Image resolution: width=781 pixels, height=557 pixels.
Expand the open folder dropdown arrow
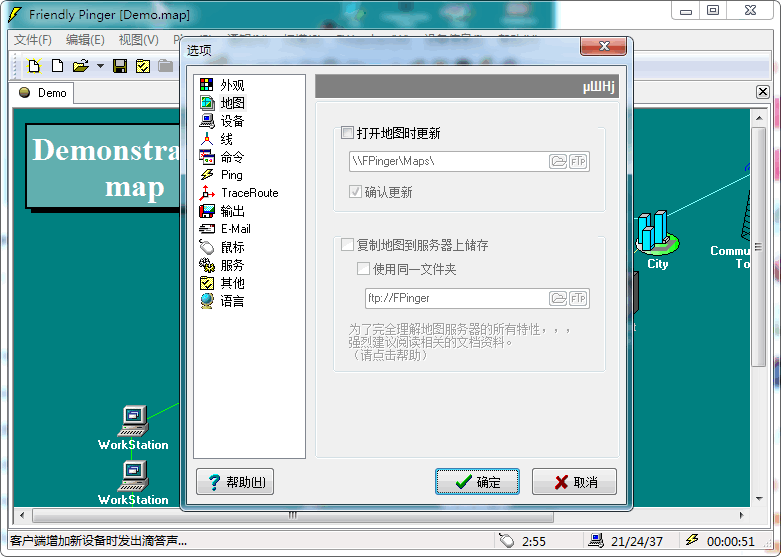pyautogui.click(x=101, y=66)
